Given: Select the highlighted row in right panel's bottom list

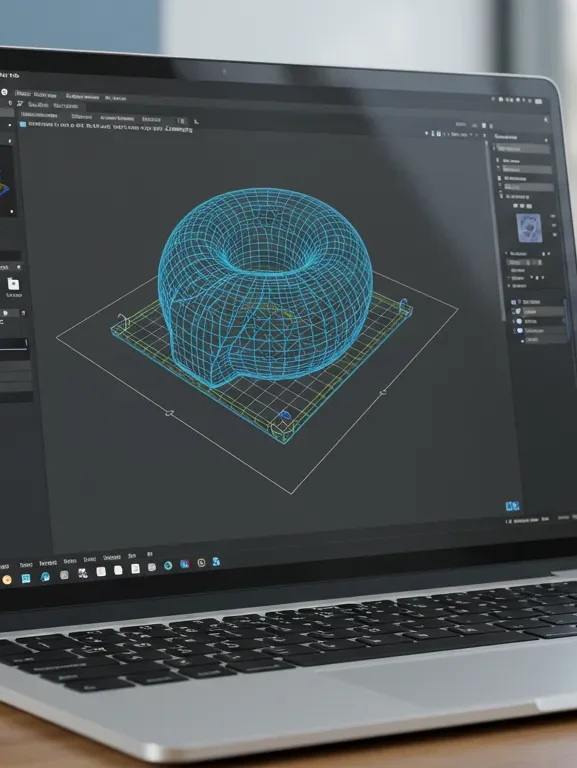Looking at the screenshot, I should tap(541, 312).
